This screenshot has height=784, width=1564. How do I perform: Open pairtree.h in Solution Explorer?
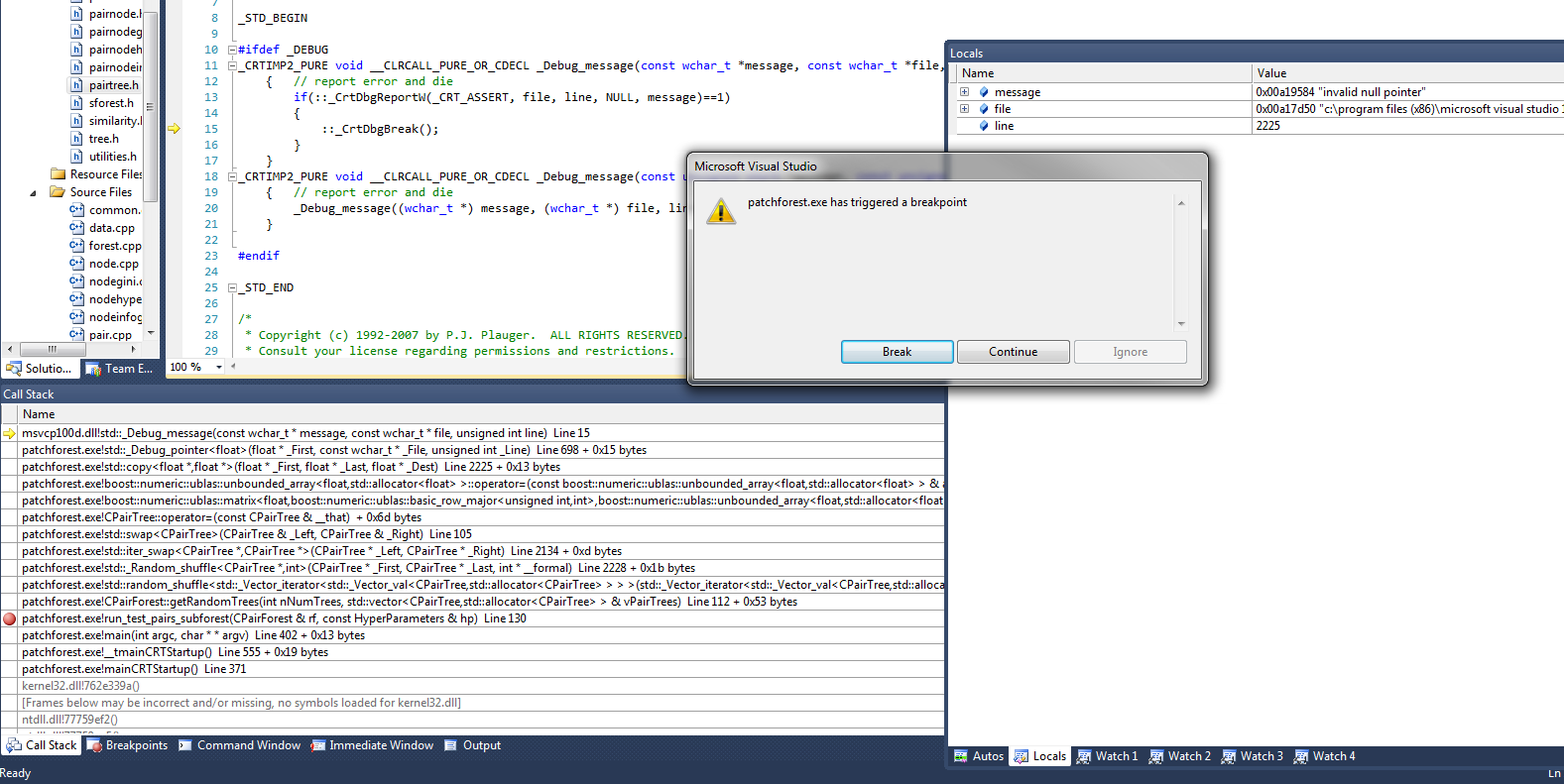[x=113, y=85]
